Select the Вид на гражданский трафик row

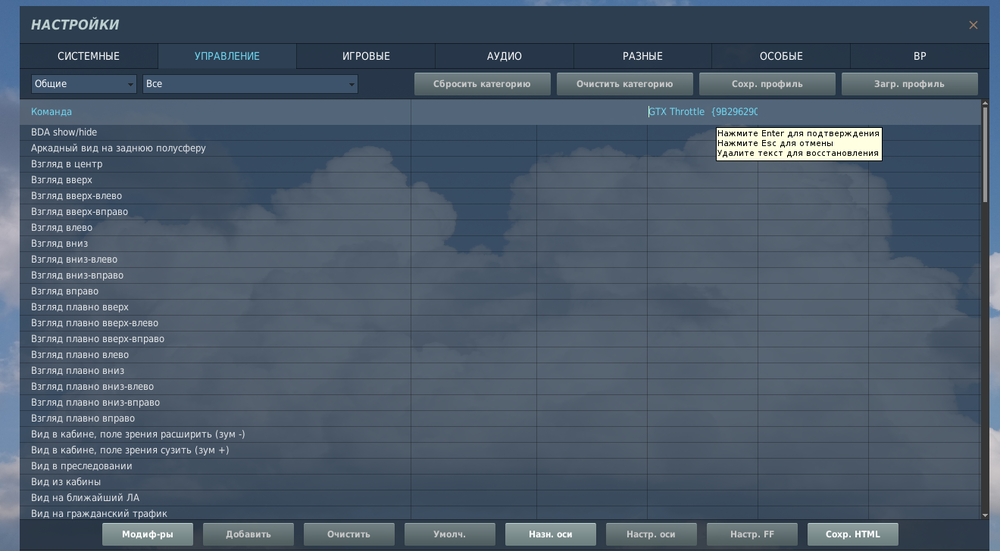(x=500, y=513)
